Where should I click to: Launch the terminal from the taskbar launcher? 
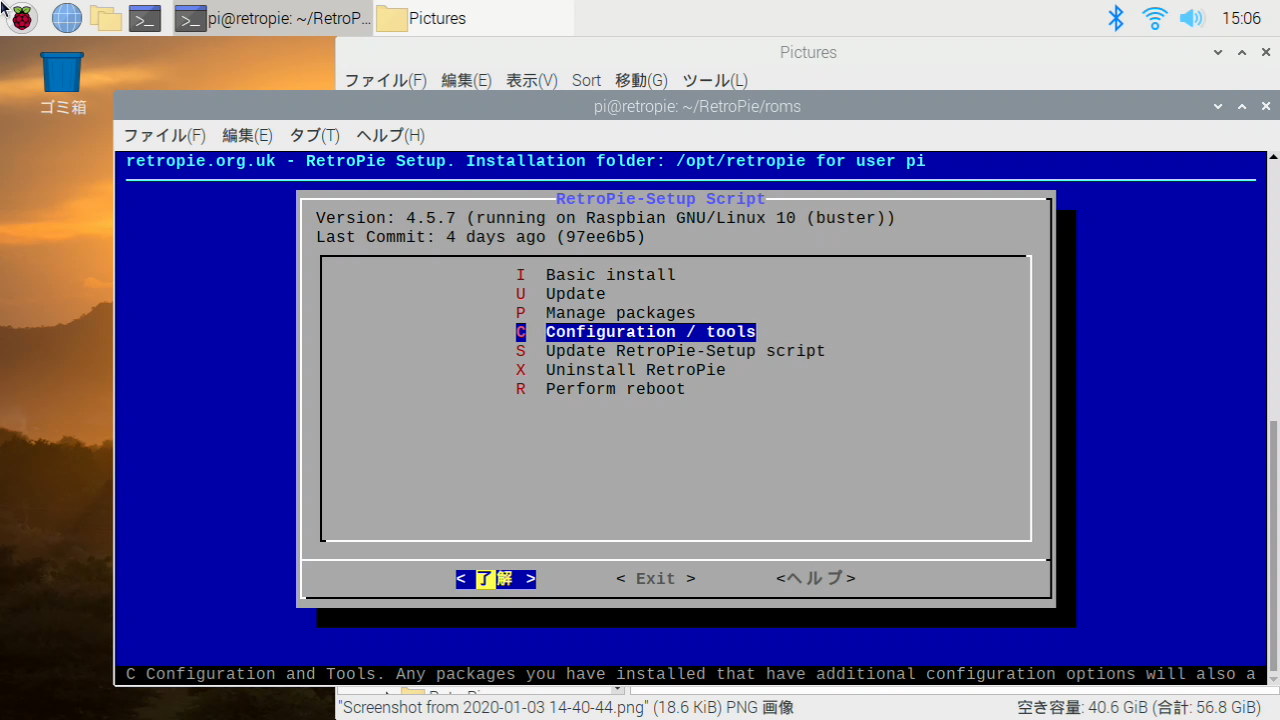145,17
